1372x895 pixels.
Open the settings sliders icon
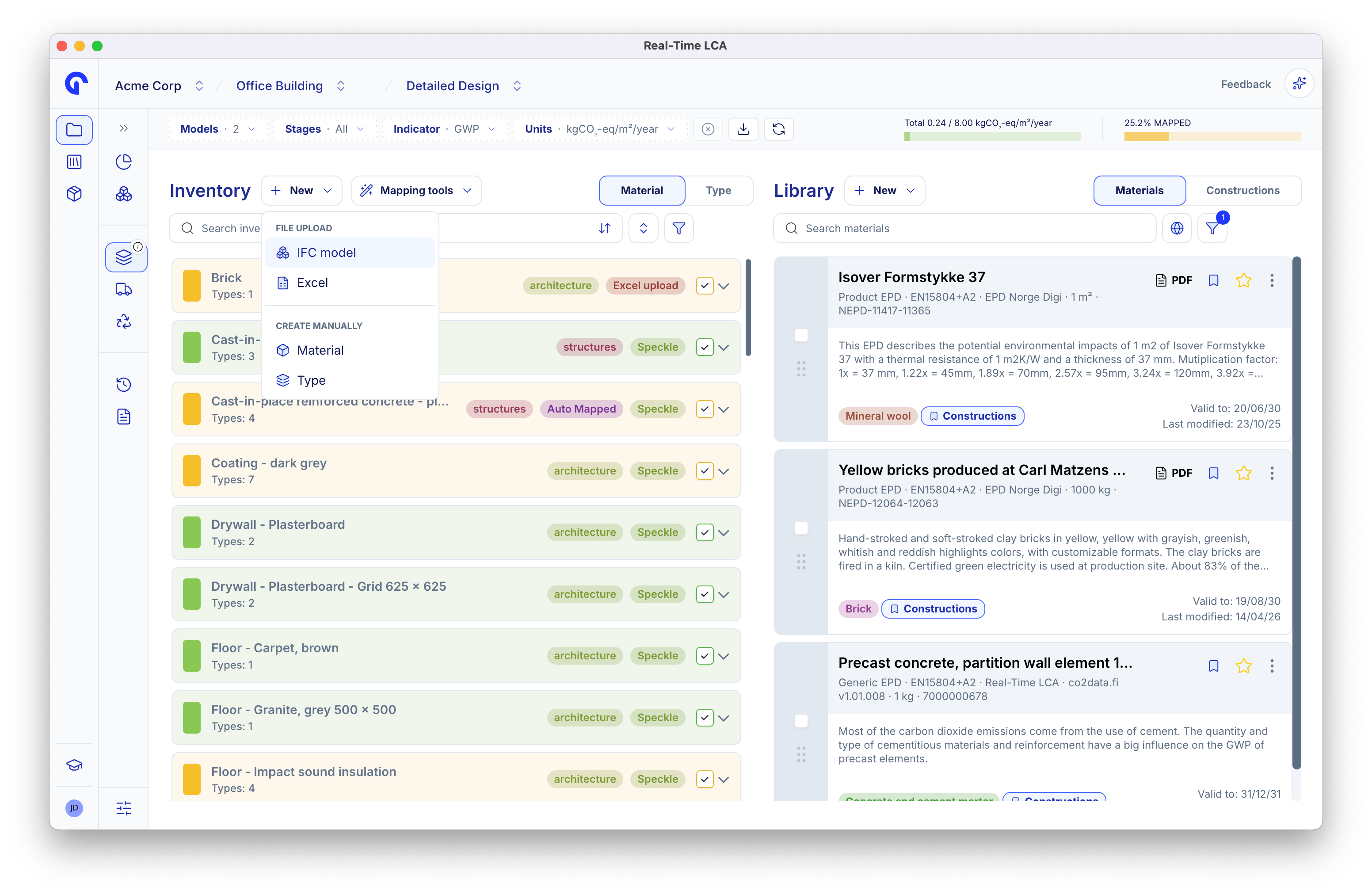pyautogui.click(x=123, y=808)
